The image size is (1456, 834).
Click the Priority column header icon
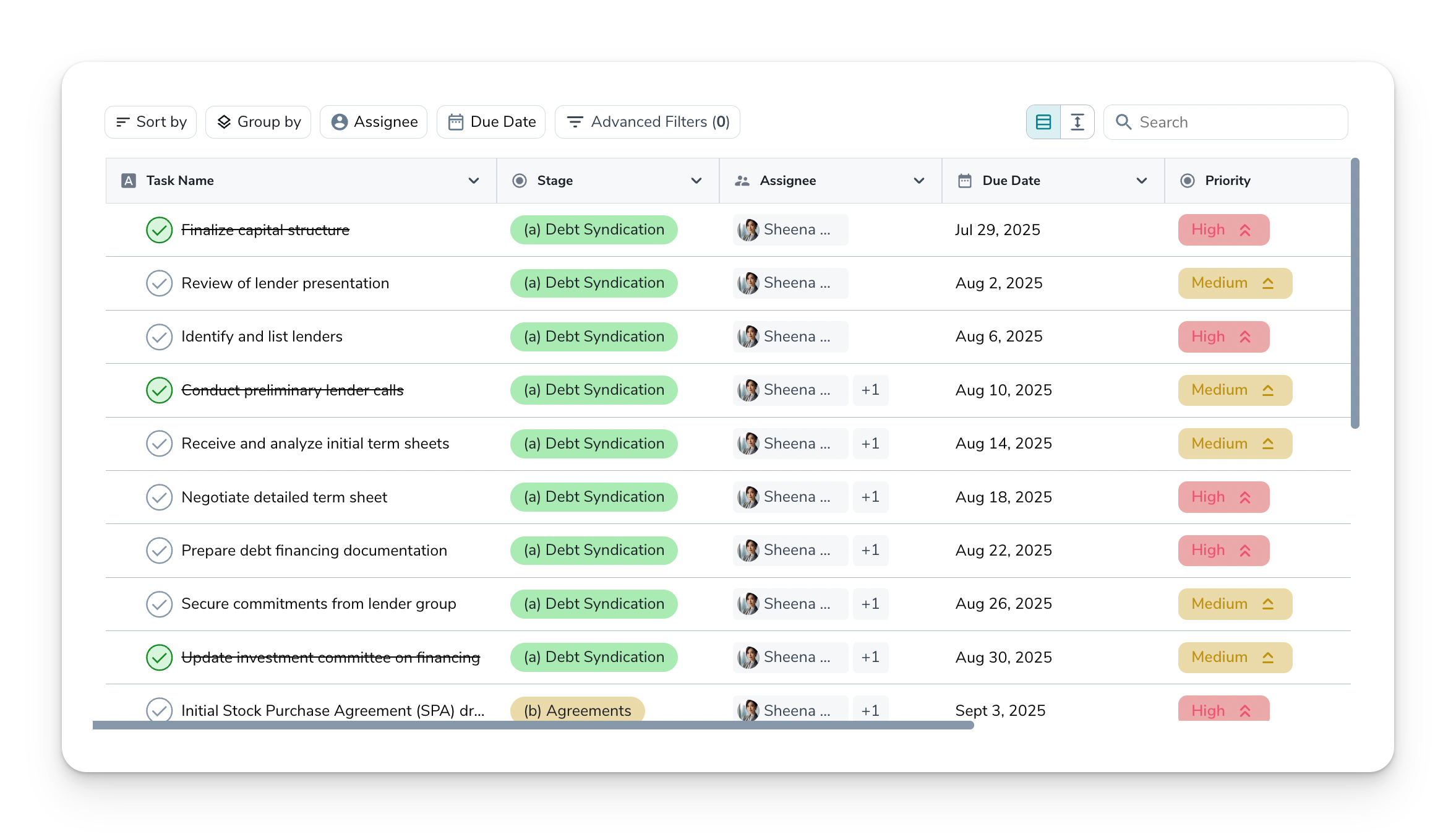click(1187, 181)
